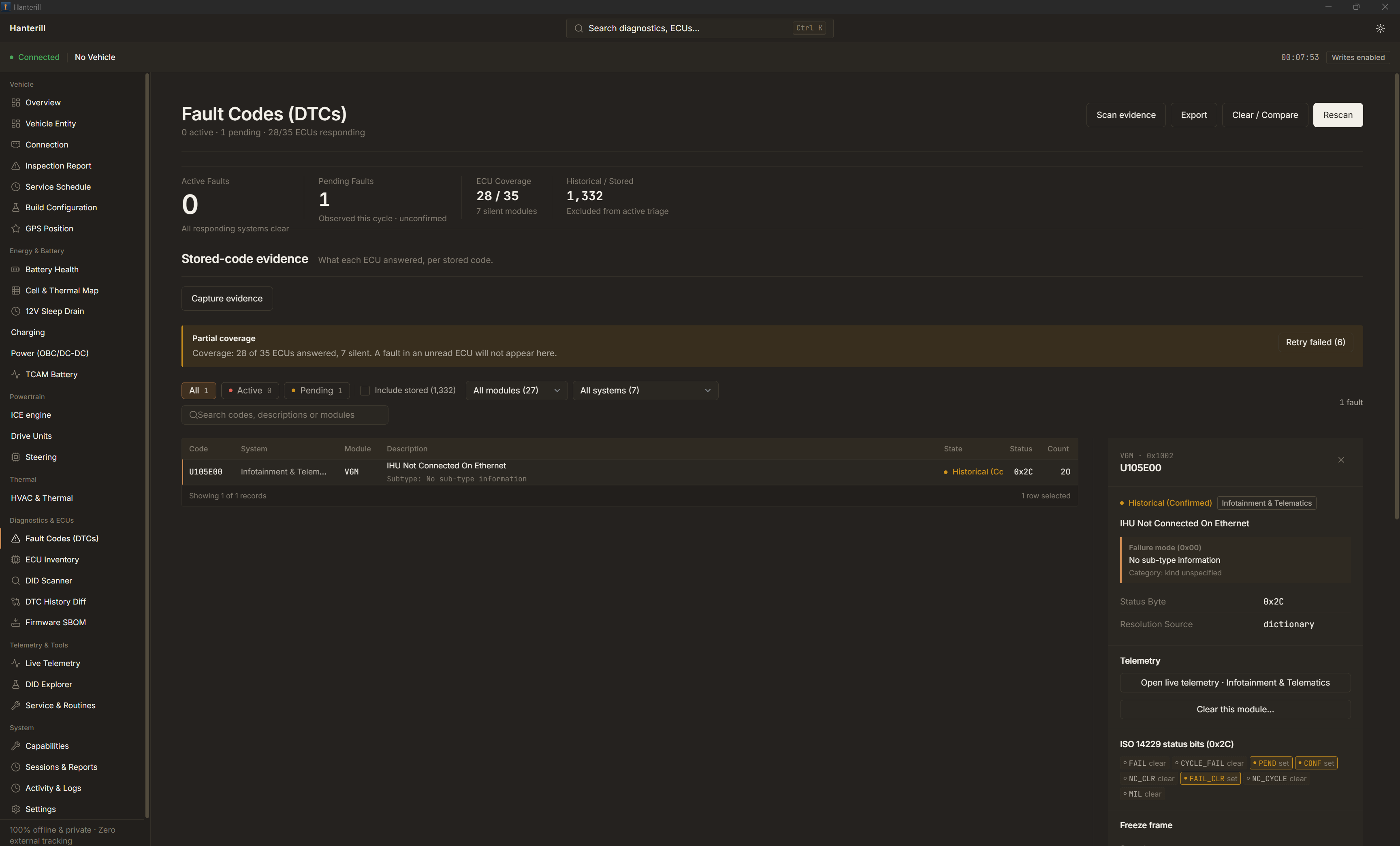Open the ECU Inventory icon
This screenshot has width=1400, height=846.
coord(16,560)
